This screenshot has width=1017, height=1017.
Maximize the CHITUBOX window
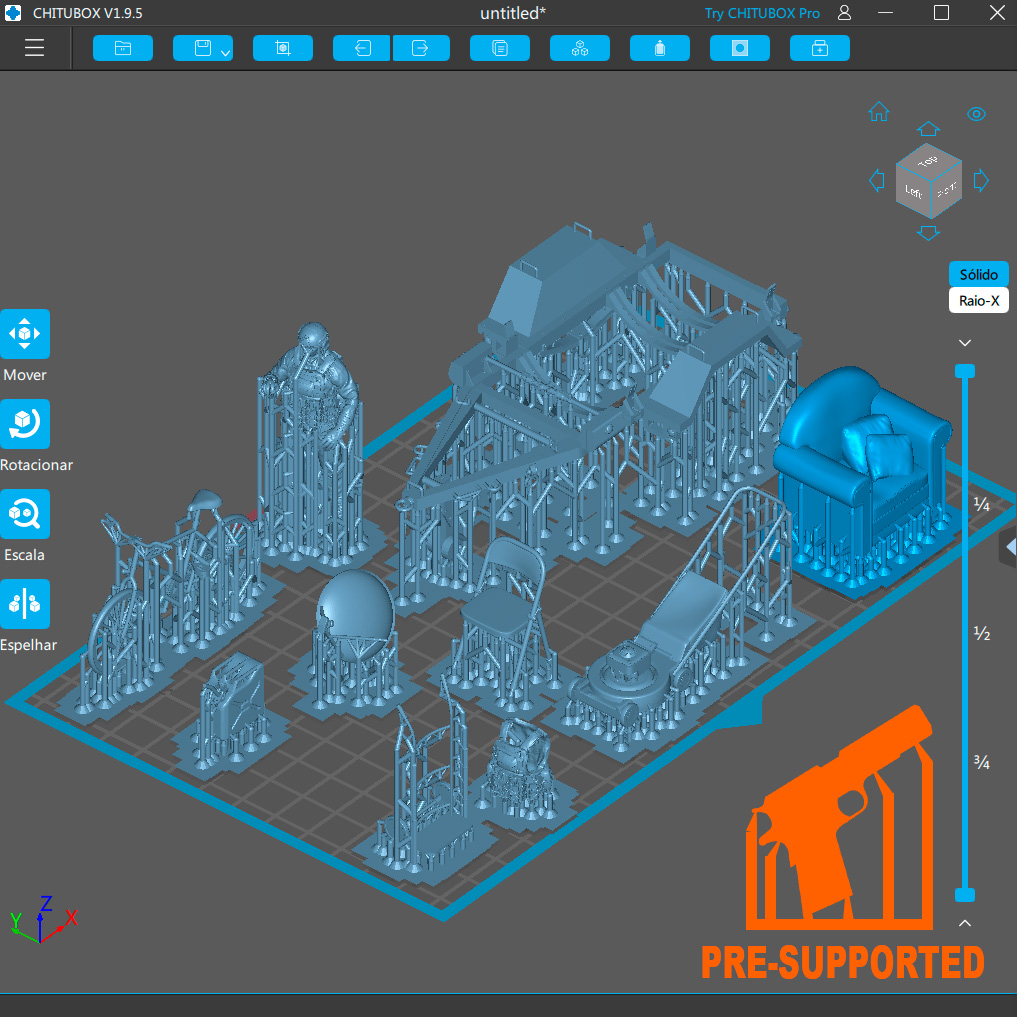(941, 13)
